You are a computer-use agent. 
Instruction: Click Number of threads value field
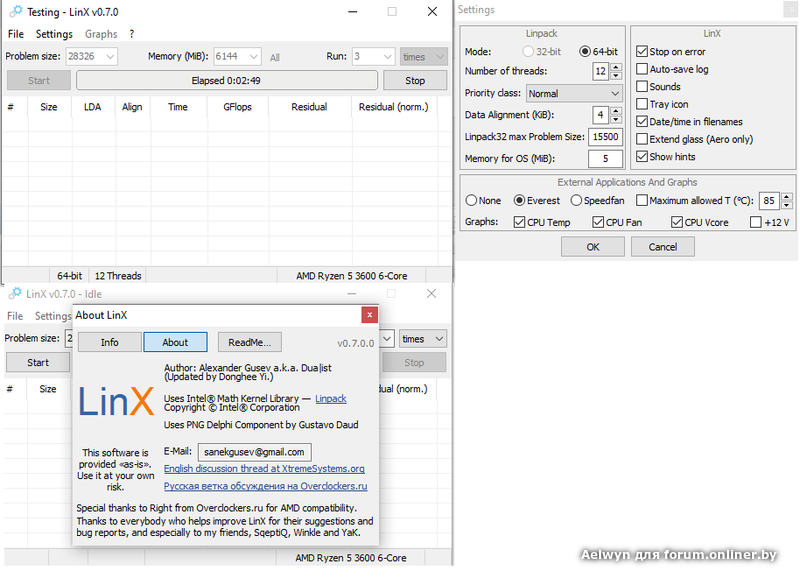pyautogui.click(x=601, y=71)
